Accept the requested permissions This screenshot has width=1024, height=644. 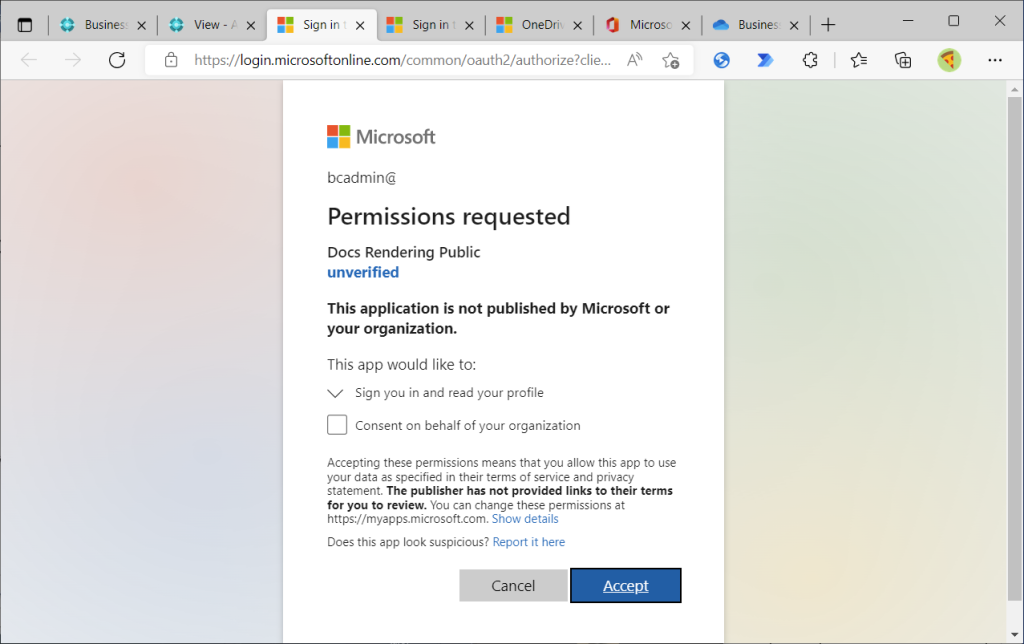pos(626,585)
